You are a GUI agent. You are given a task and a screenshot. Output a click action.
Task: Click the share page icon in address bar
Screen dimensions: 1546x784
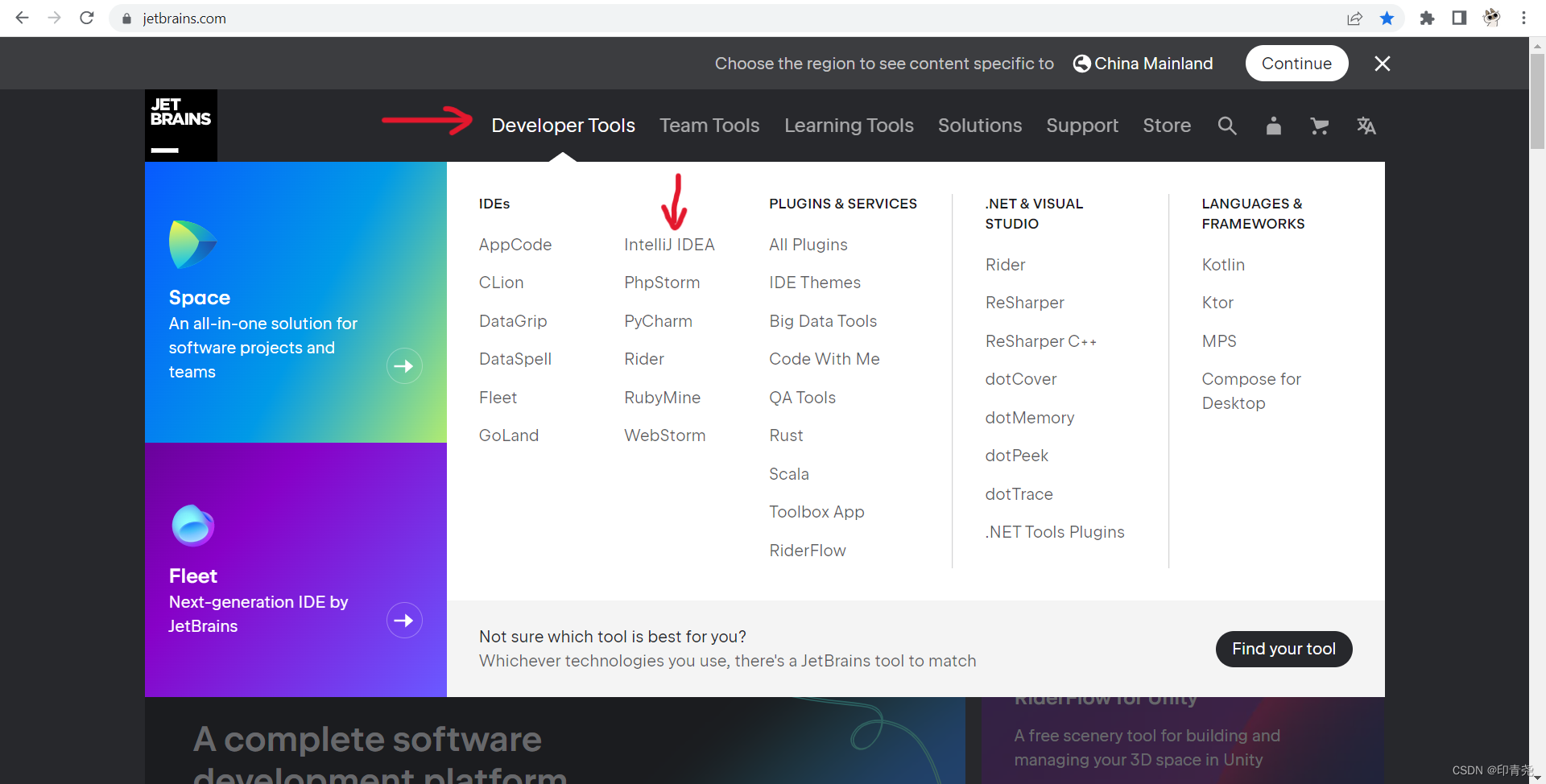click(1354, 19)
